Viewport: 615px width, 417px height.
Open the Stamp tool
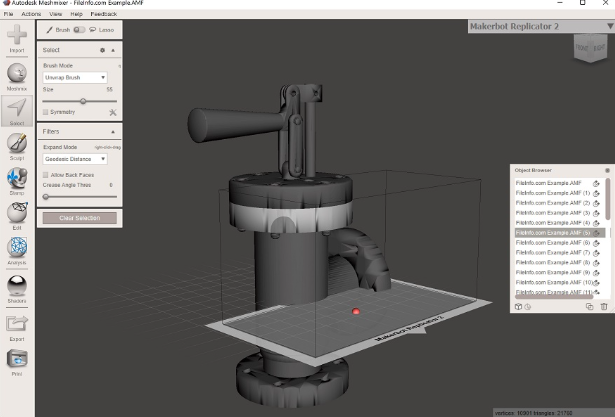pyautogui.click(x=17, y=181)
